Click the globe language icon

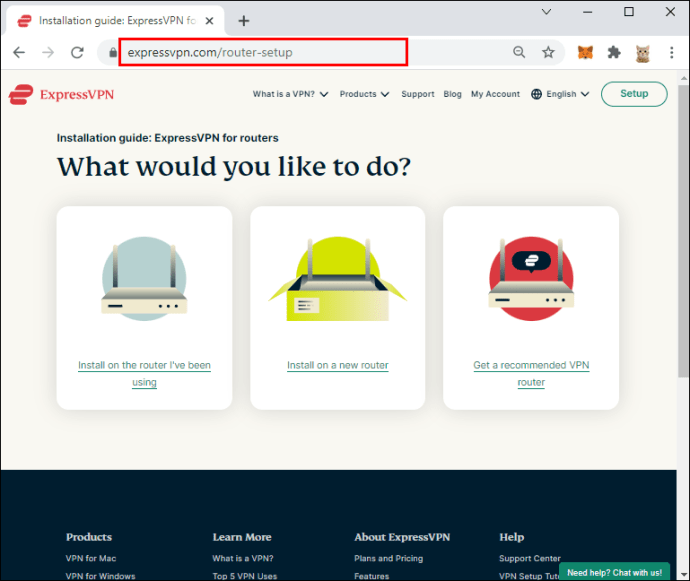536,94
